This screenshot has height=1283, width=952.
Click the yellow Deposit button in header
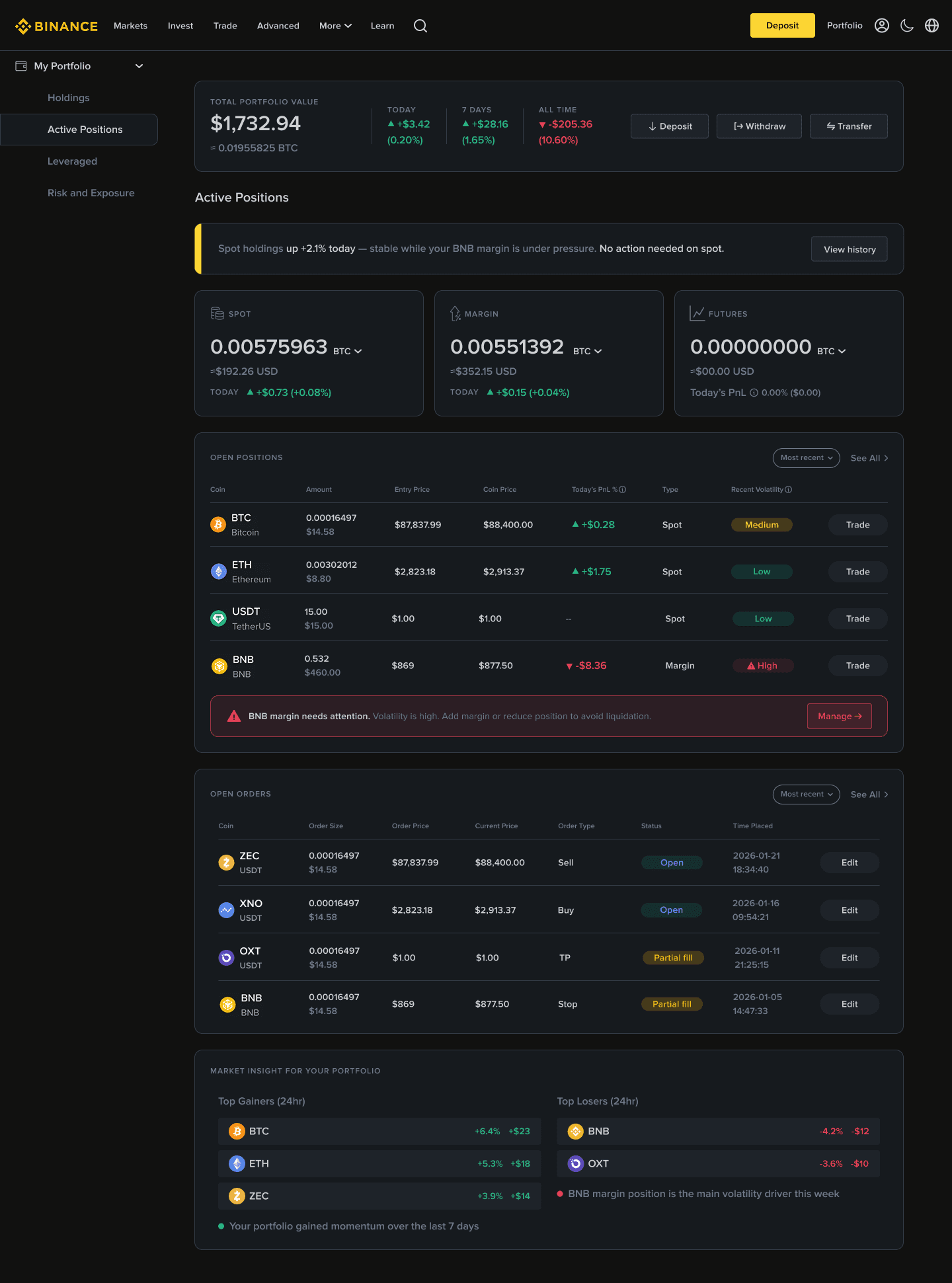[x=783, y=26]
